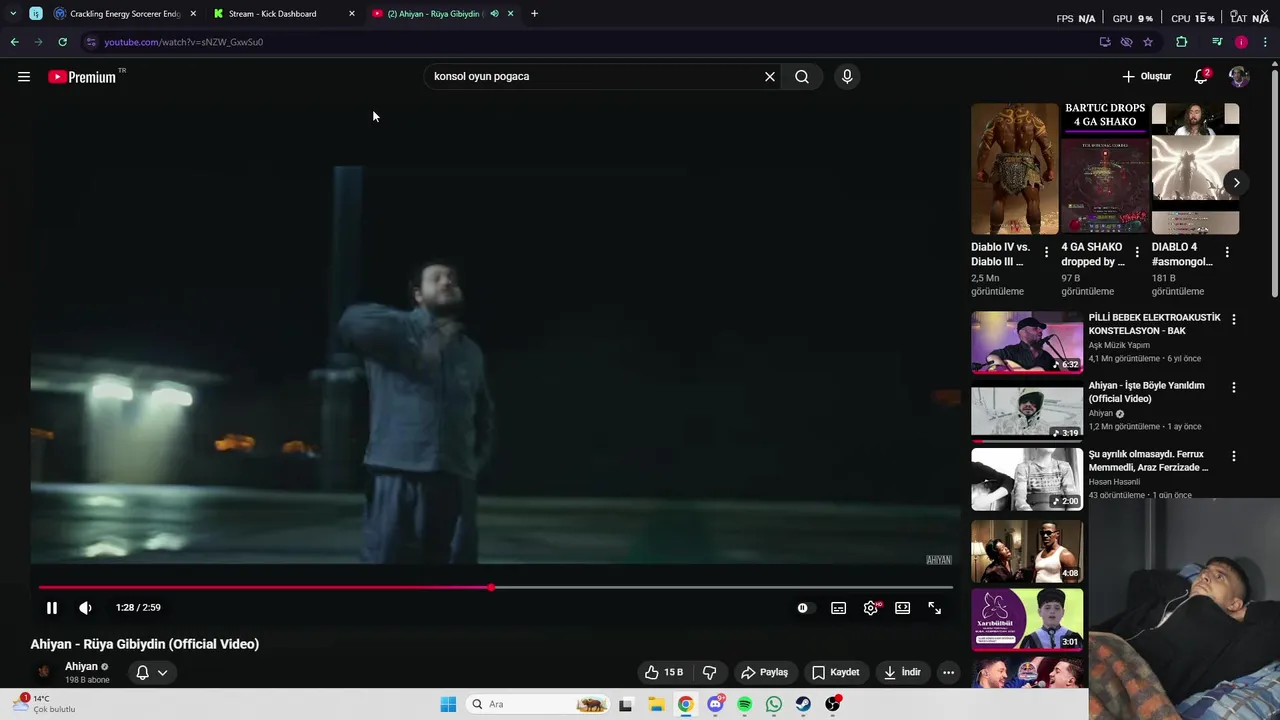The width and height of the screenshot is (1280, 720).
Task: Open Ahiyan - İşte Böyle Yanıldım video
Action: point(1147,392)
